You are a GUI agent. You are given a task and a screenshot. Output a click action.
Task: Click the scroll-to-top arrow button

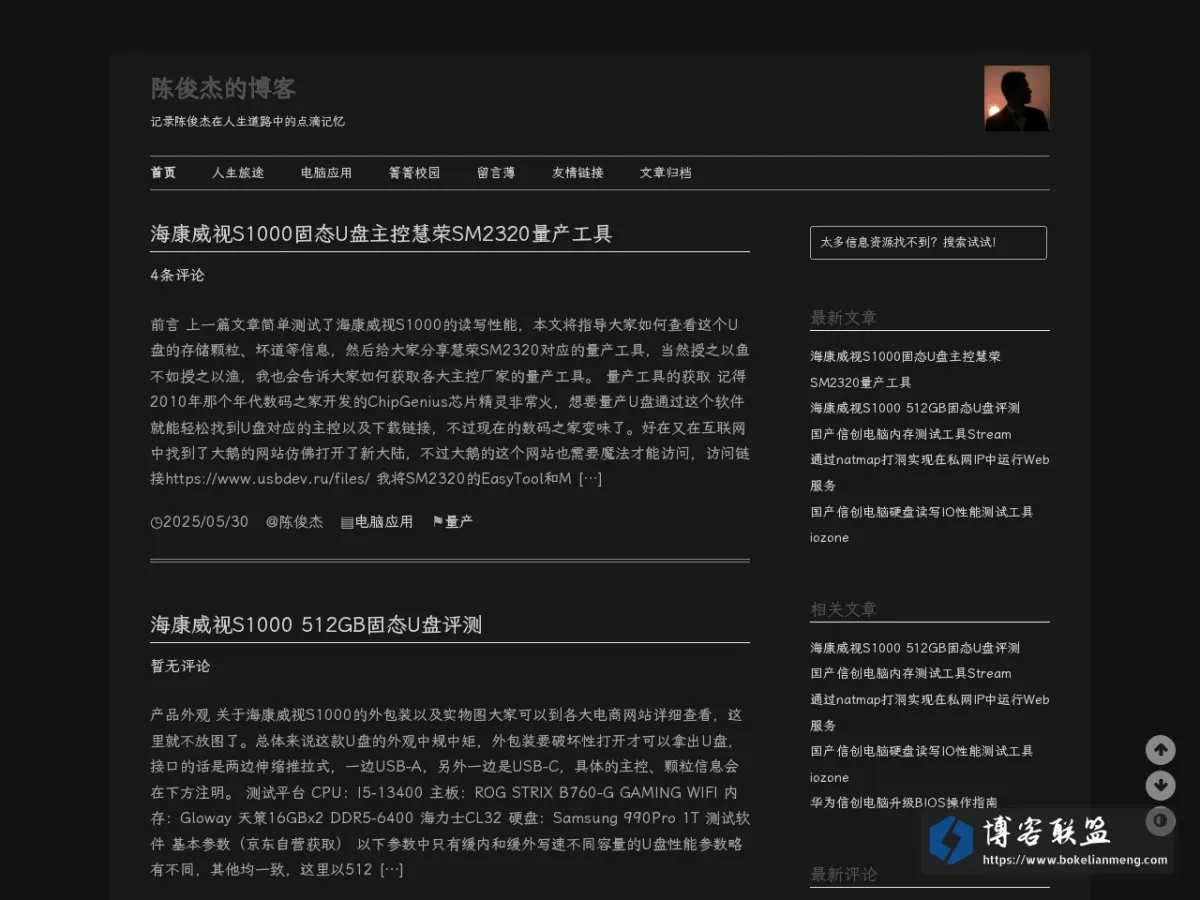[x=1160, y=750]
